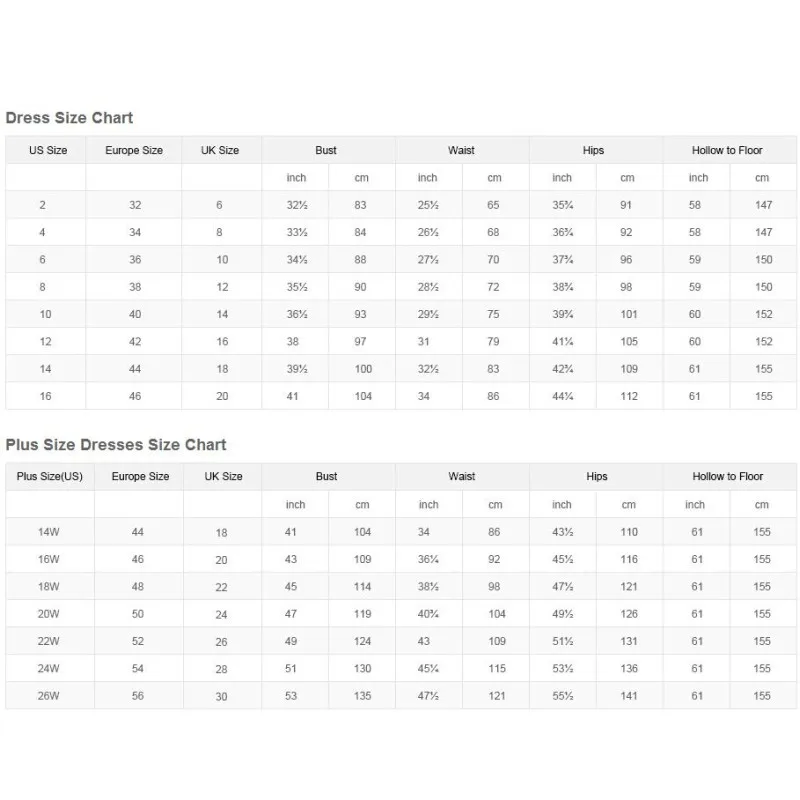This screenshot has width=800, height=800.
Task: Select the Waist header in the plus size chart
Action: coord(462,476)
